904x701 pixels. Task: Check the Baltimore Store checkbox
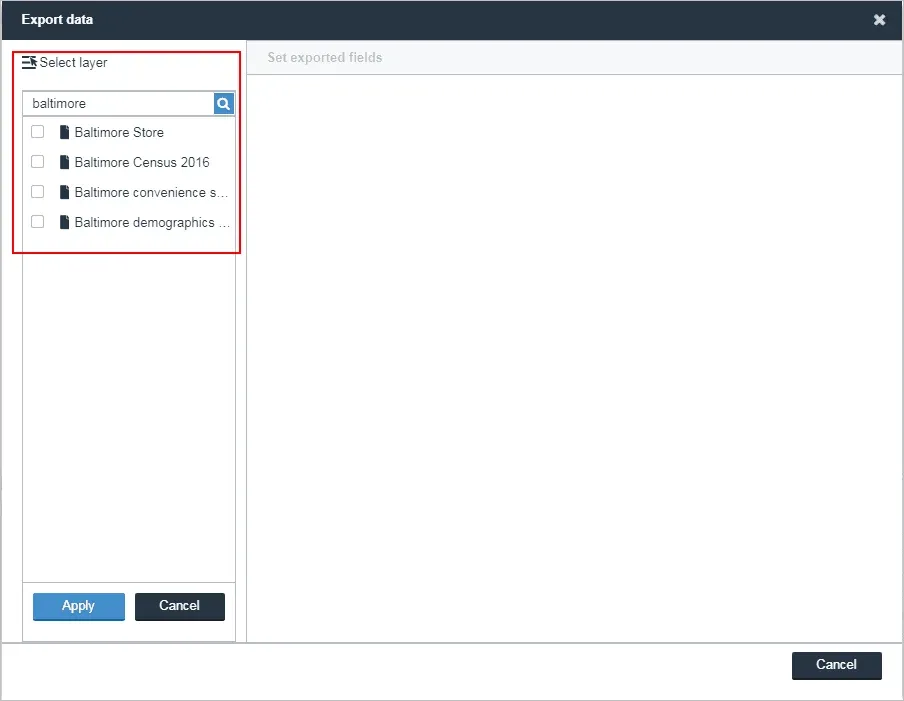[37, 131]
